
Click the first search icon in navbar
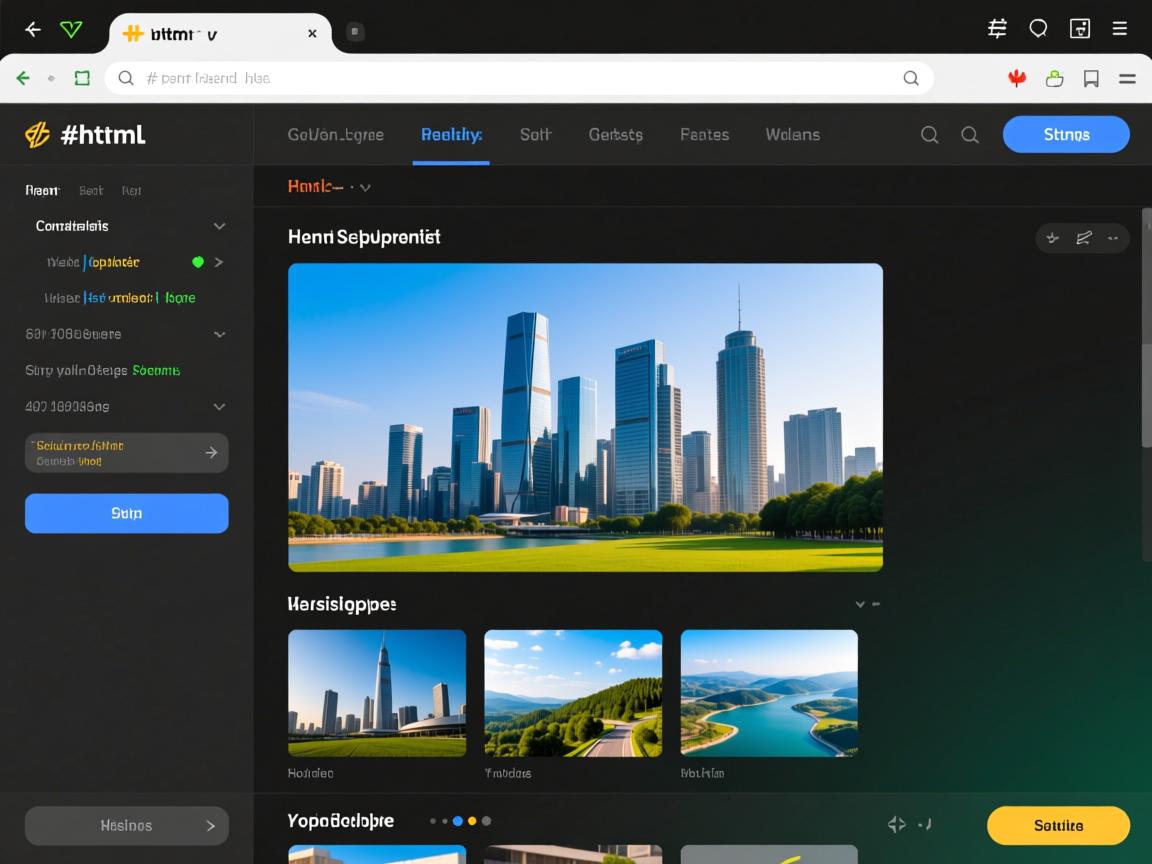tap(929, 135)
